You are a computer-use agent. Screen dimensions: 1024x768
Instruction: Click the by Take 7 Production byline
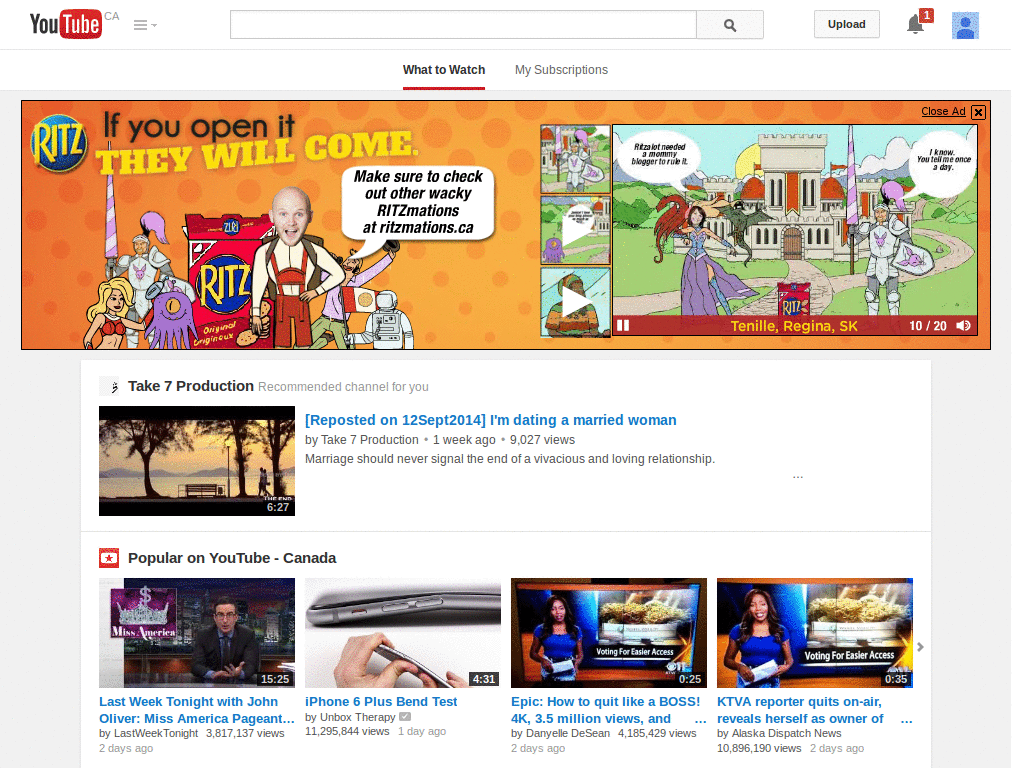362,440
